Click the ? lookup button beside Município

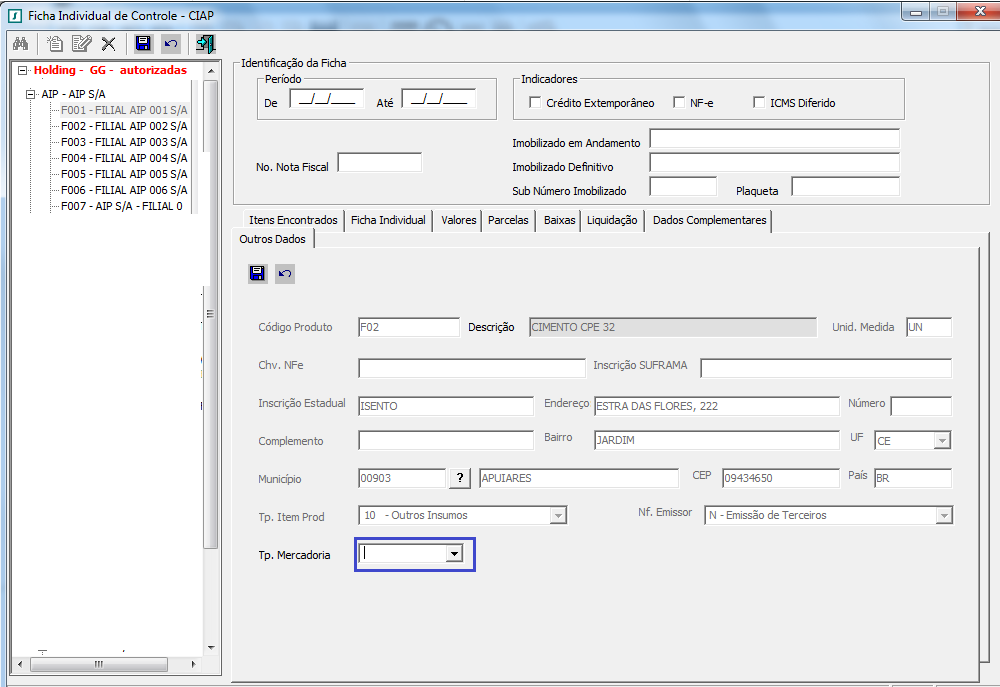click(460, 479)
